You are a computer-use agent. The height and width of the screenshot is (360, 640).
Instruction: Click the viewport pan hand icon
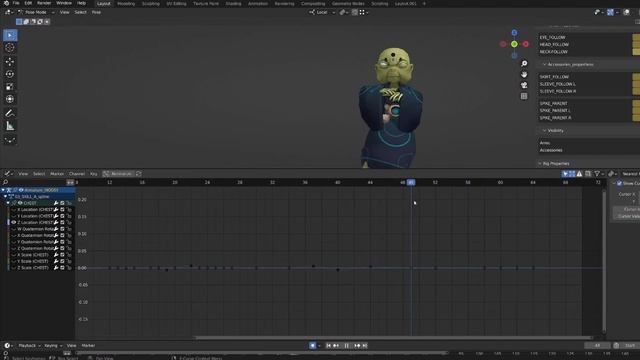click(524, 74)
